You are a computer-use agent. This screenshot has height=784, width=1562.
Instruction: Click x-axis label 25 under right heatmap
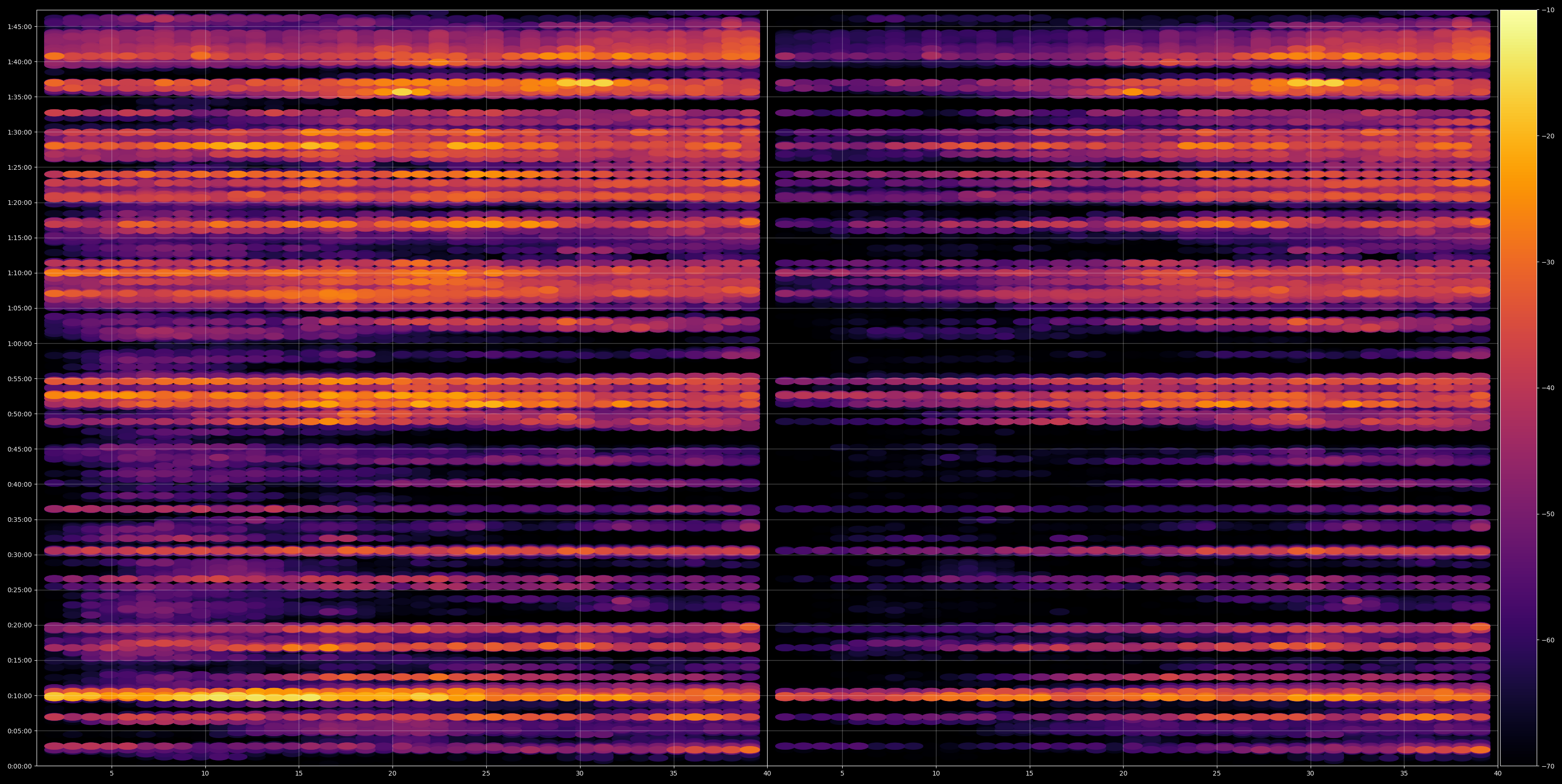(1217, 774)
